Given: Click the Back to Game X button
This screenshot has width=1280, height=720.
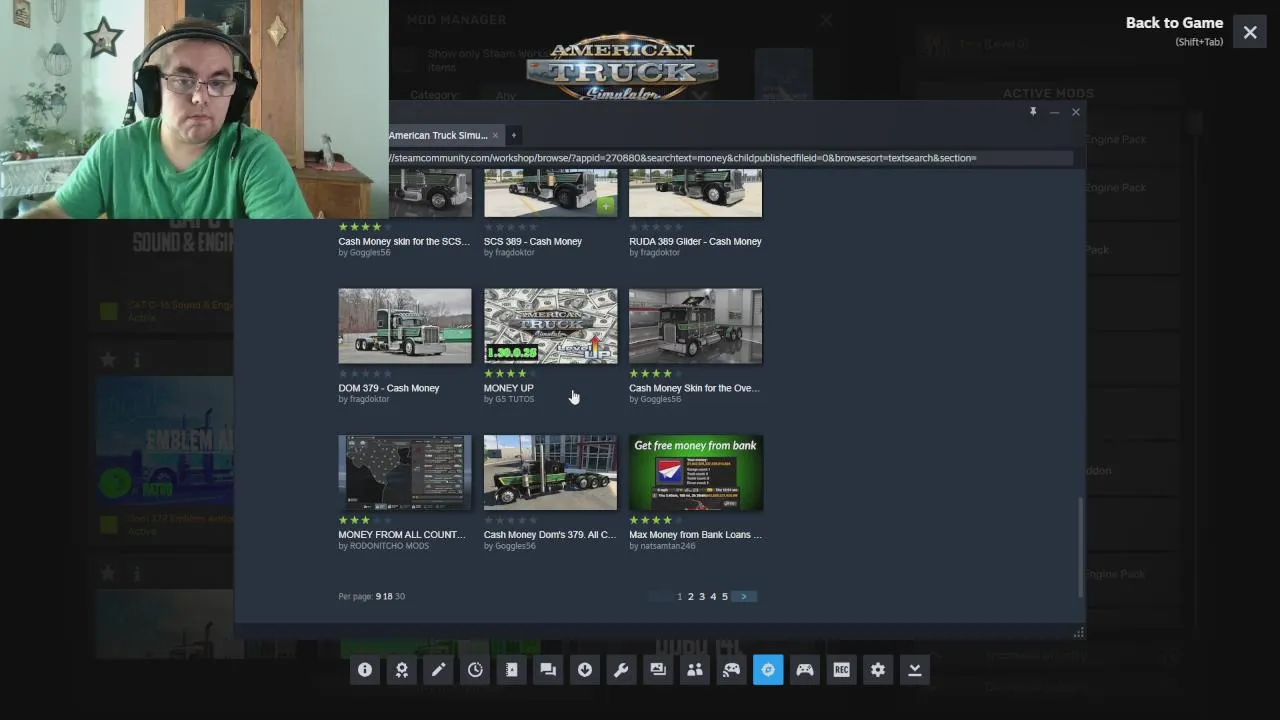Looking at the screenshot, I should 1250,32.
